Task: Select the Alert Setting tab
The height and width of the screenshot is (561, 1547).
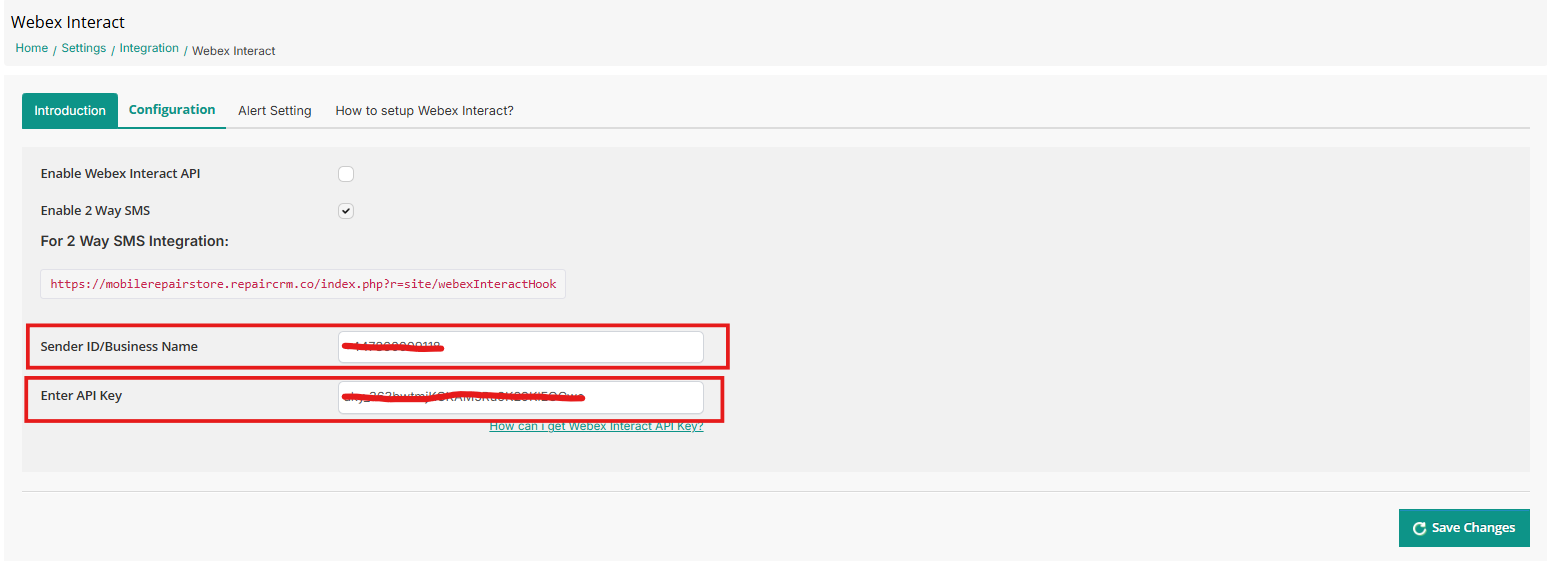Action: click(275, 111)
